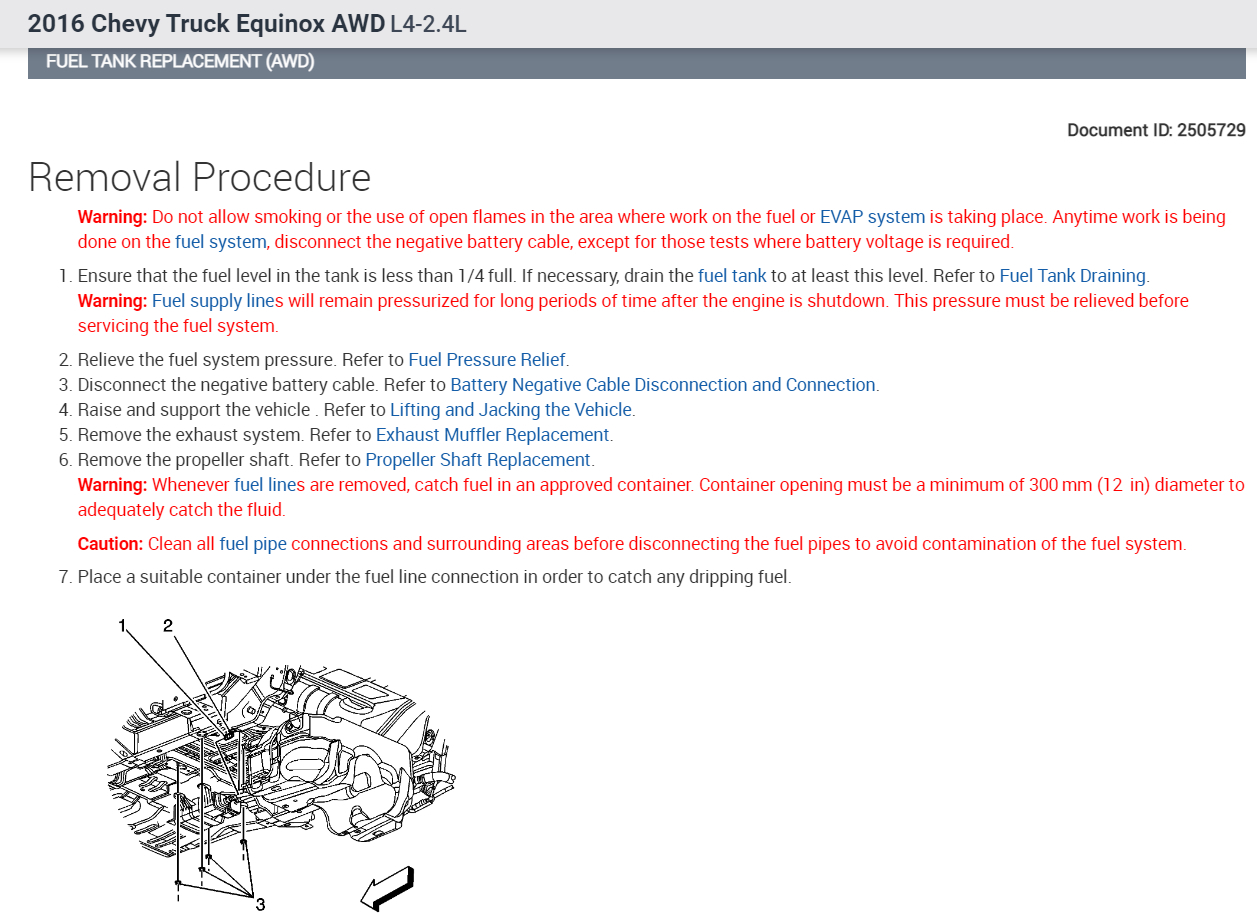
Task: Open Battery Negative Cable Disconnection and Connection link
Action: point(663,385)
